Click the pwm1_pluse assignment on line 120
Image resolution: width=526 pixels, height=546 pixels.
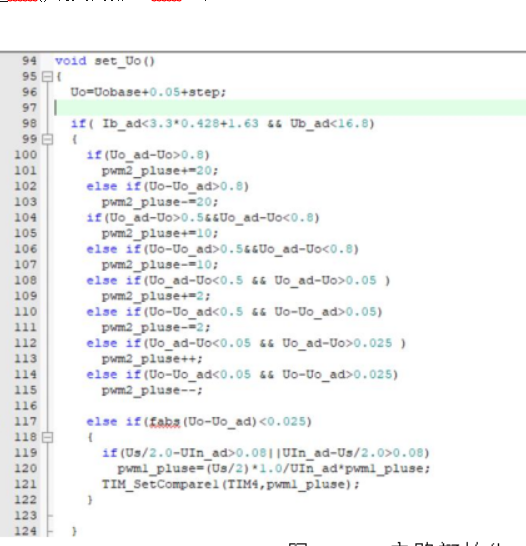(x=274, y=469)
